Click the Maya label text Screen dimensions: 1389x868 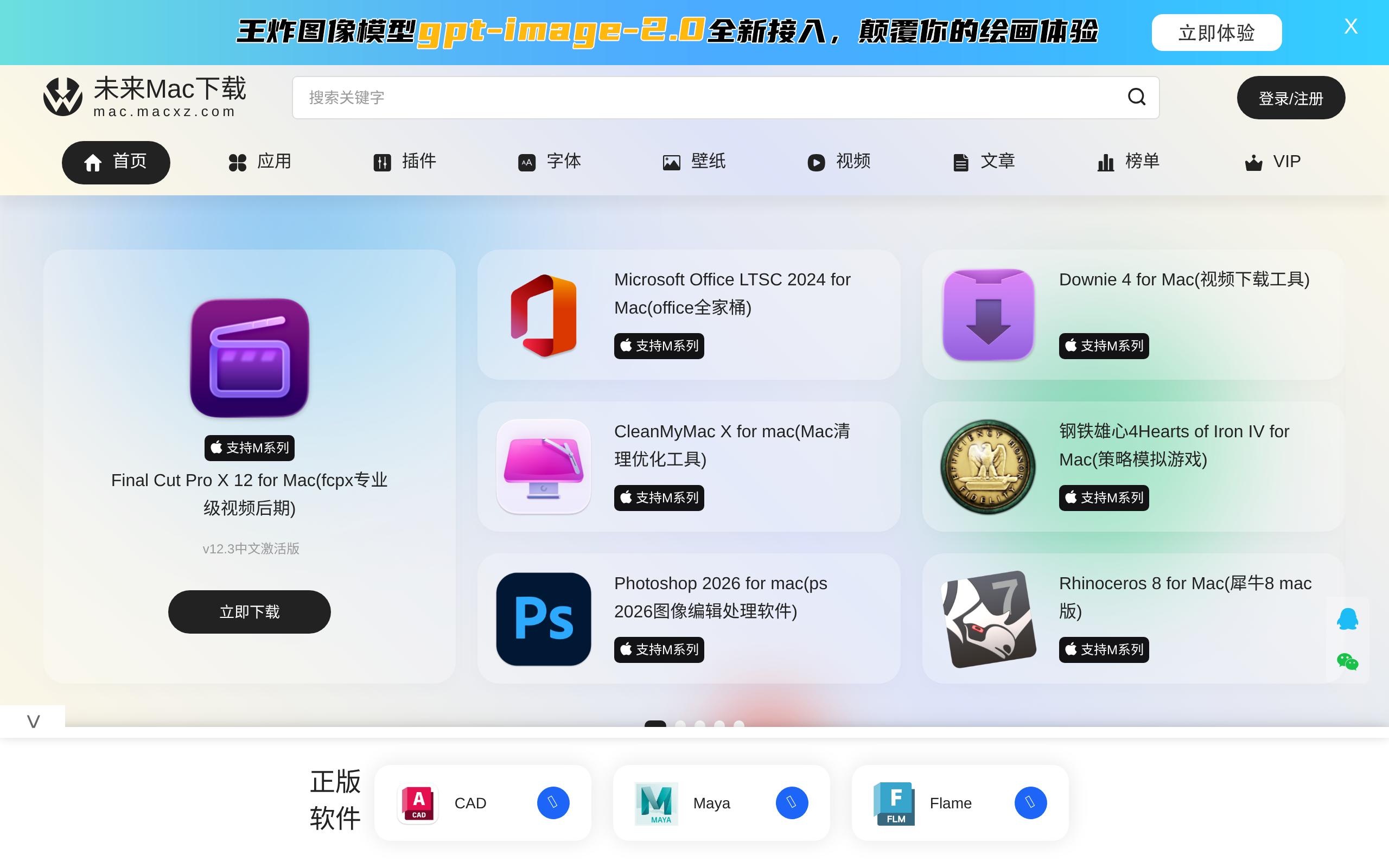pos(711,803)
